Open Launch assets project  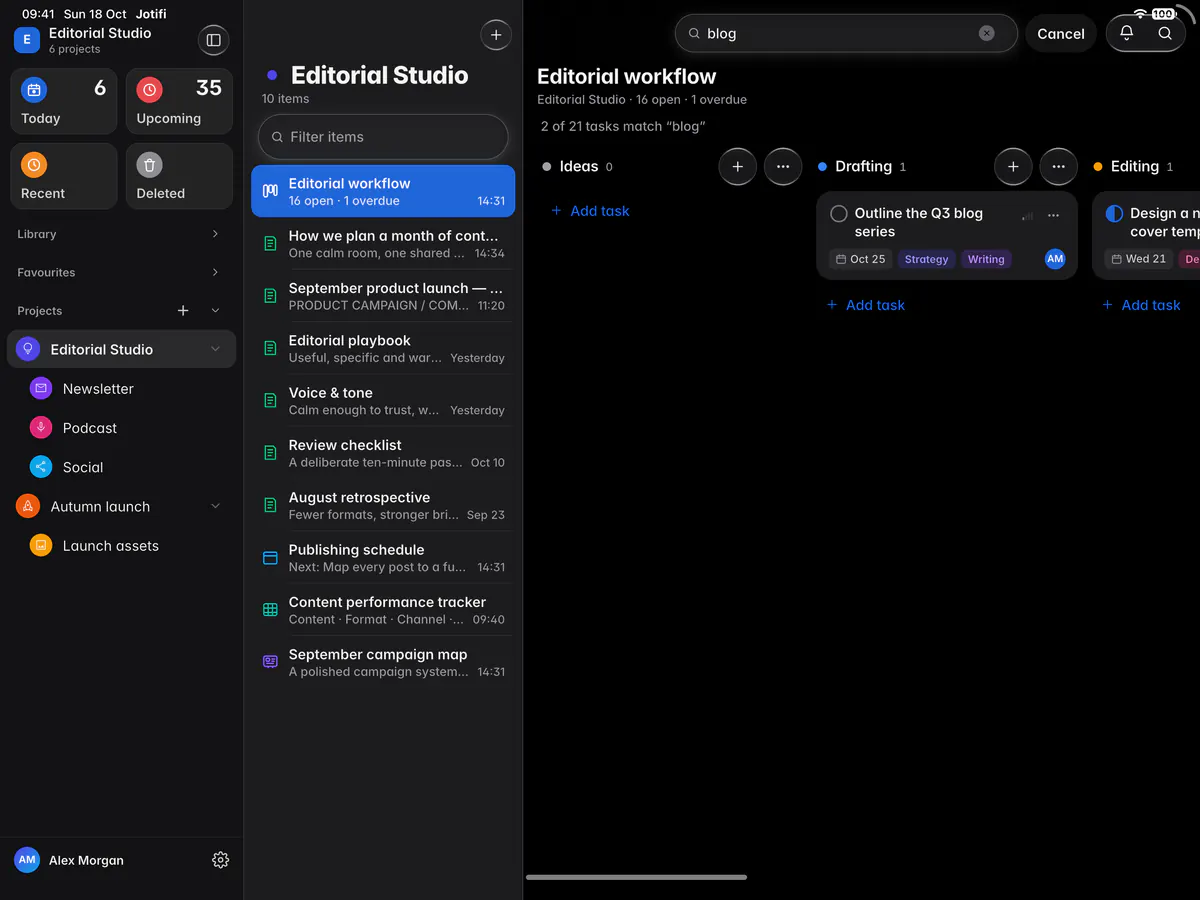point(122,546)
